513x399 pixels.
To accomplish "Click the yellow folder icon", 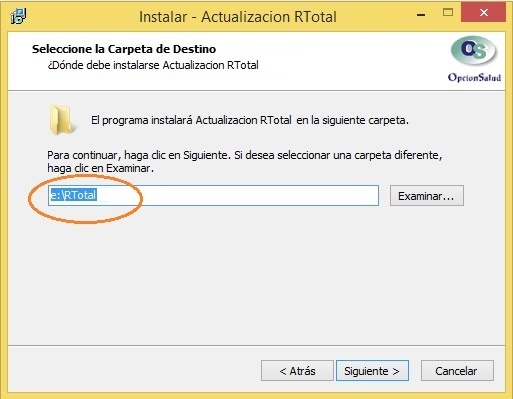I will point(62,120).
